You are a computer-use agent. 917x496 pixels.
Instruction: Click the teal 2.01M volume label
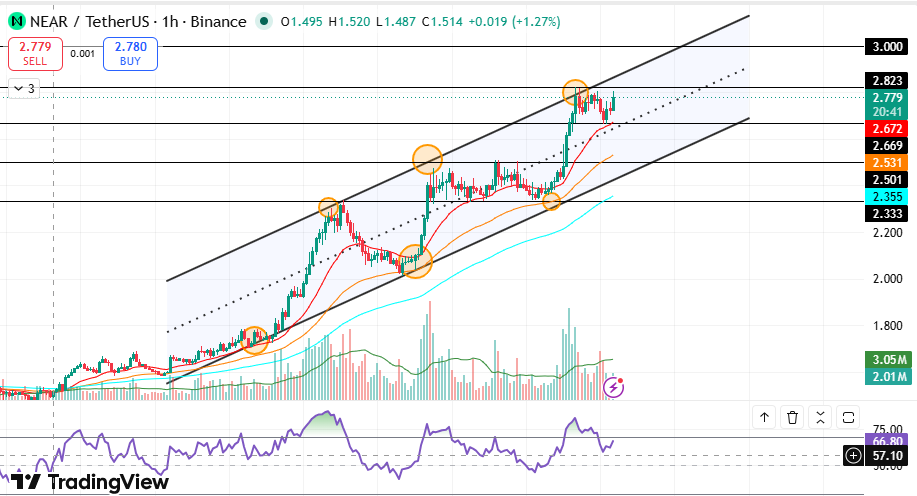[x=887, y=377]
